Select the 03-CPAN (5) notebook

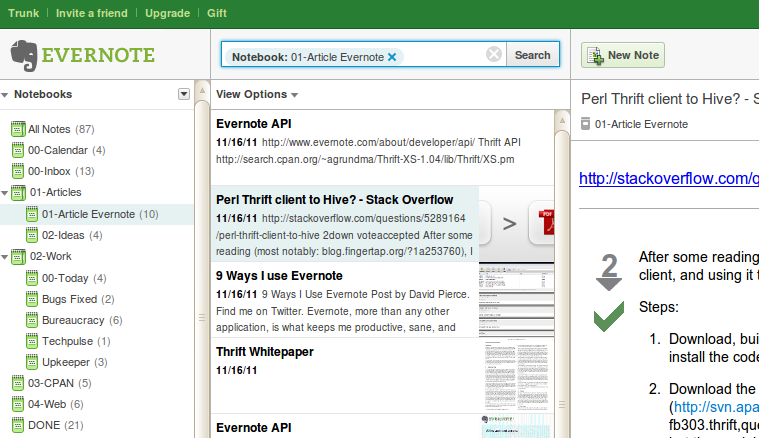(97, 383)
